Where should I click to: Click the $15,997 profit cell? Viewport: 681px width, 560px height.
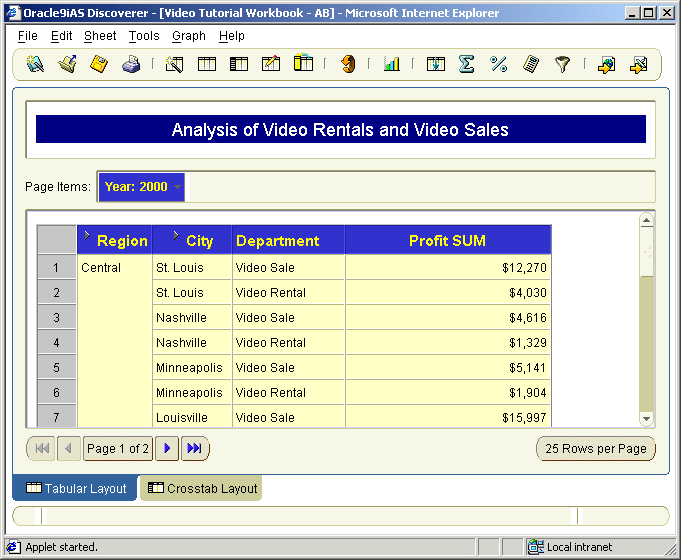pos(448,417)
